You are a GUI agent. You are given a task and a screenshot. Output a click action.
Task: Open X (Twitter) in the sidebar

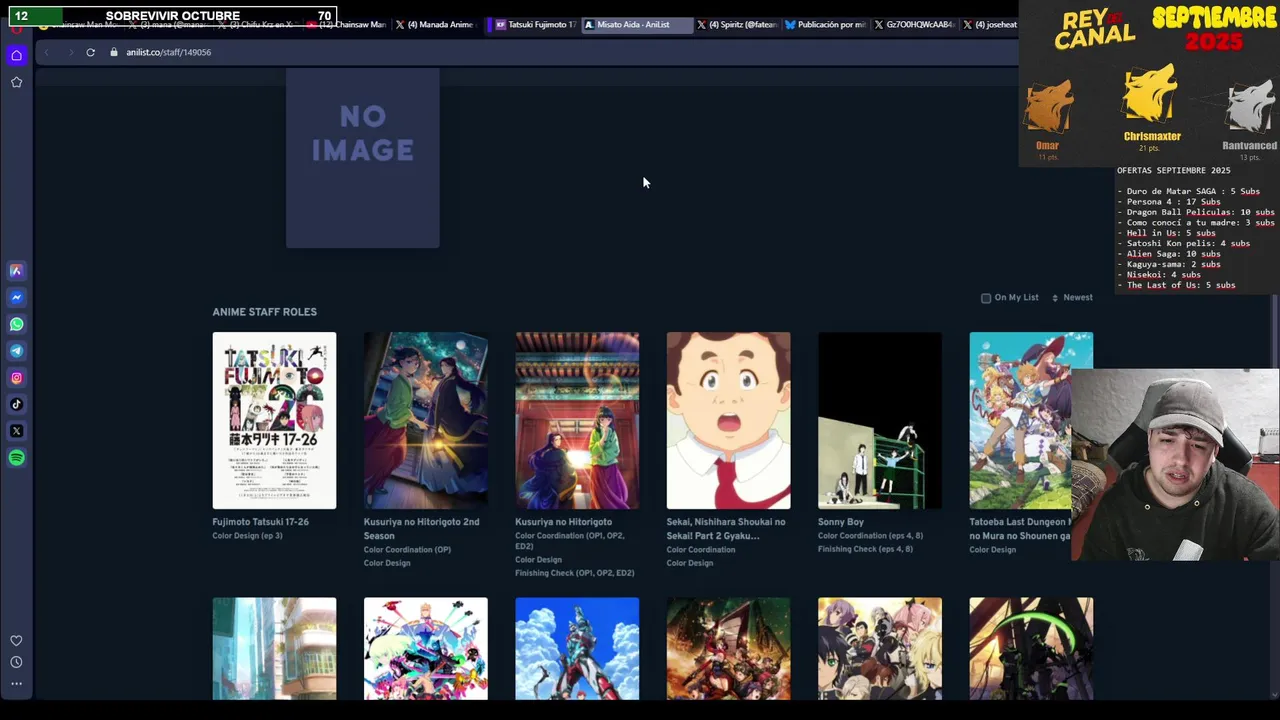click(x=16, y=431)
